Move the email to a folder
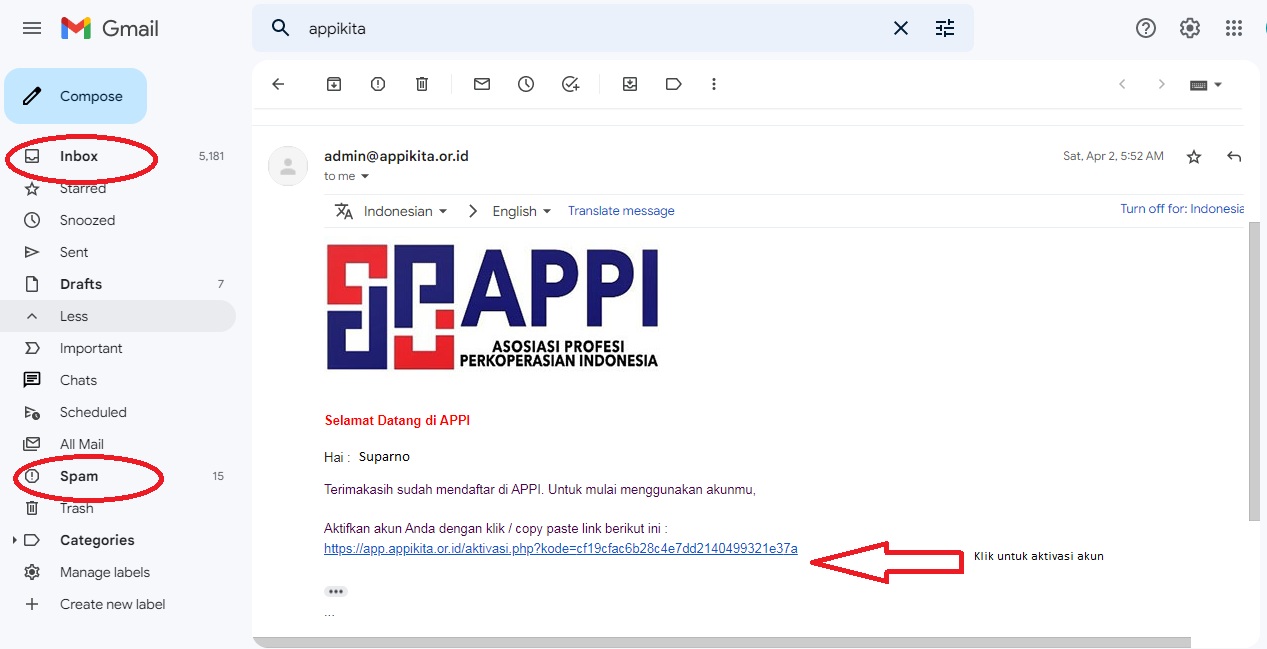 click(630, 84)
